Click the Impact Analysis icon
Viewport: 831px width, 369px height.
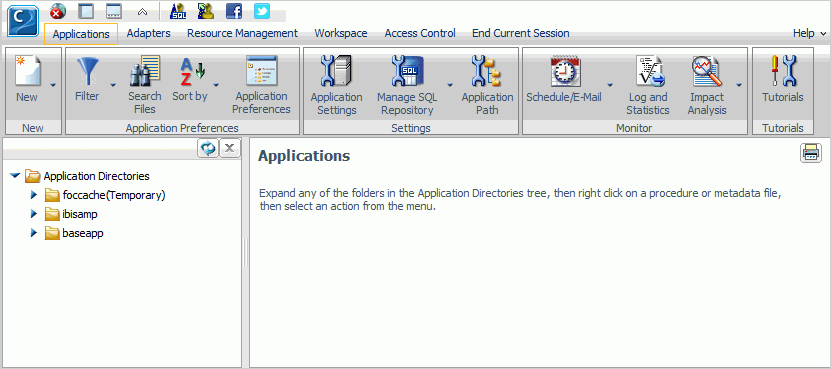tap(706, 71)
